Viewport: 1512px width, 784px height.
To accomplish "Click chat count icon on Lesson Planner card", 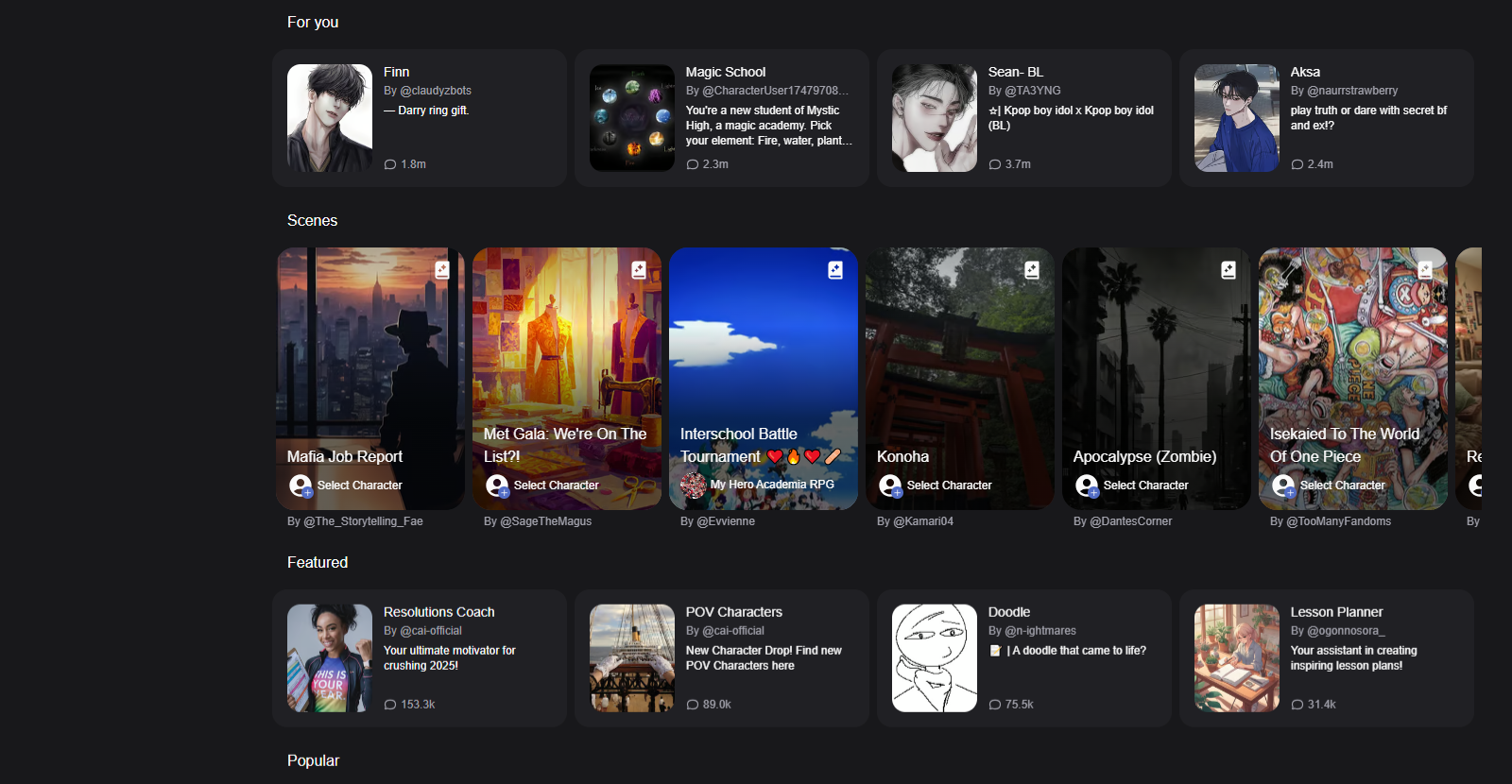I will [1297, 705].
